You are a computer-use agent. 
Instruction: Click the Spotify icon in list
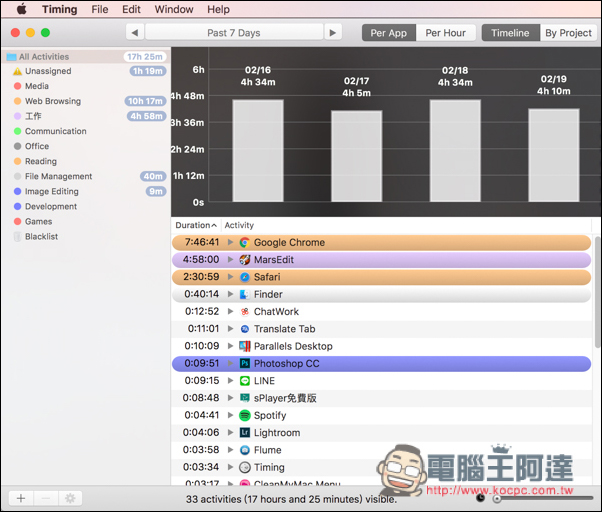coord(244,416)
